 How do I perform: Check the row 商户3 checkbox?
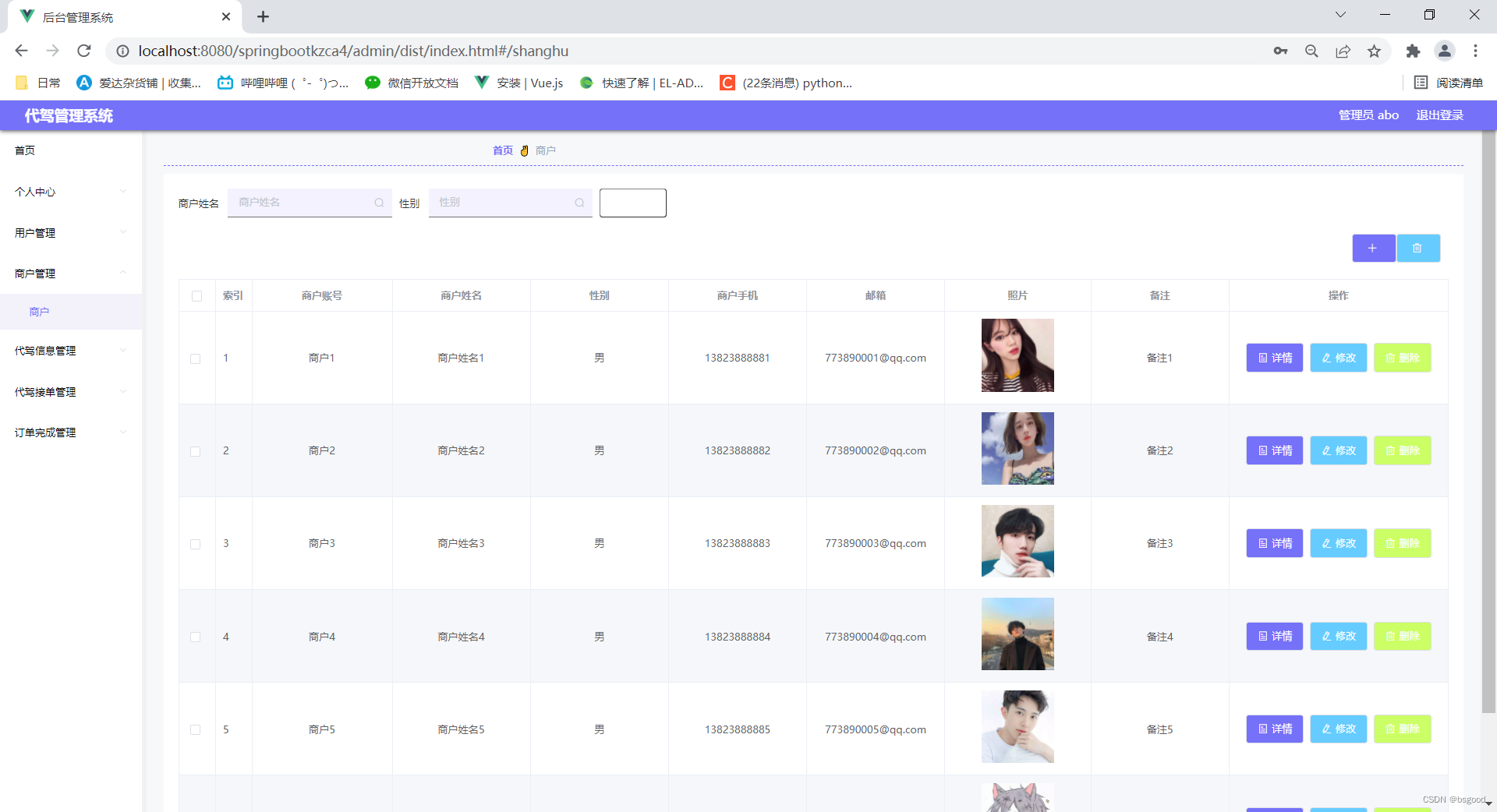tap(196, 544)
